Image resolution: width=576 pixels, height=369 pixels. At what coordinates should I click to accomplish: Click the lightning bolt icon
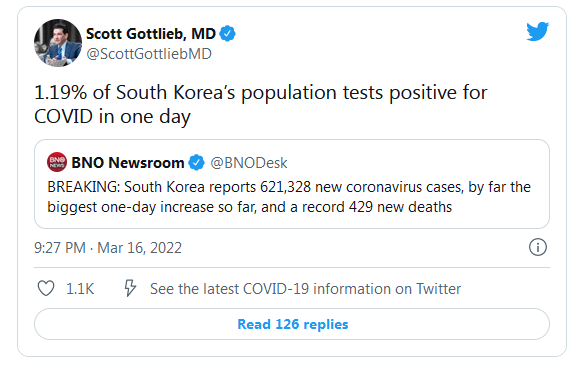coord(130,288)
